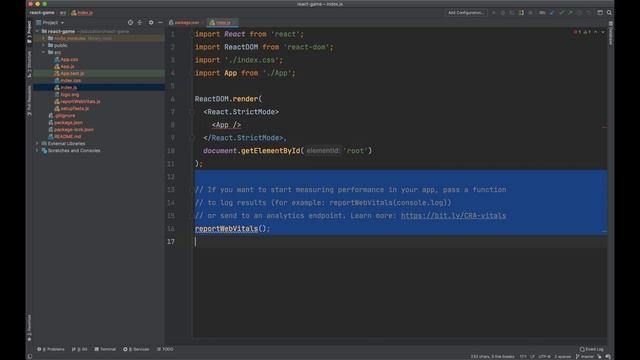Open the Event Log button
Viewport: 640px width, 360px height.
[x=592, y=349]
